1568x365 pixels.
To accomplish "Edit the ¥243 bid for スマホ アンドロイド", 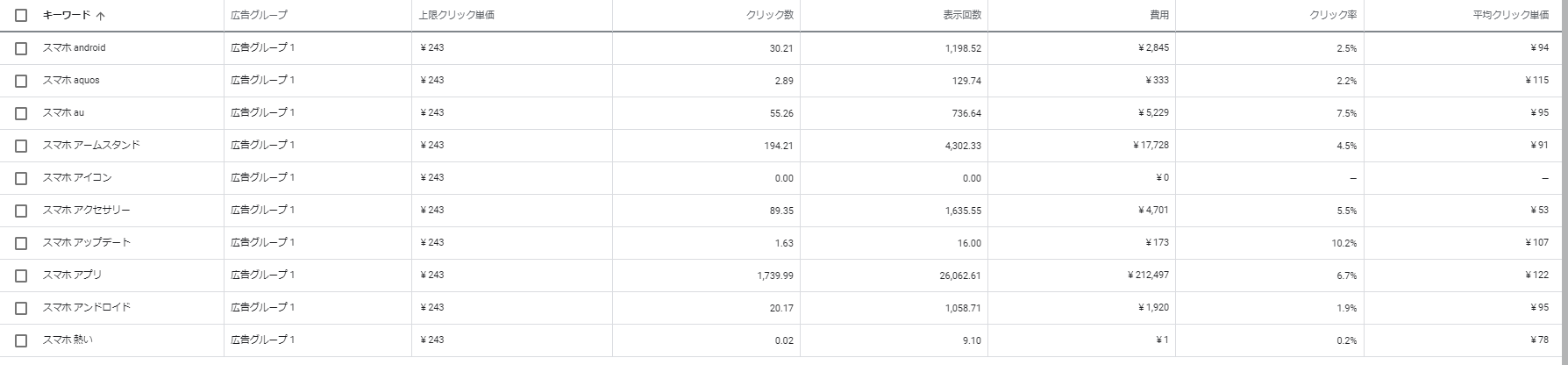I will (x=432, y=308).
